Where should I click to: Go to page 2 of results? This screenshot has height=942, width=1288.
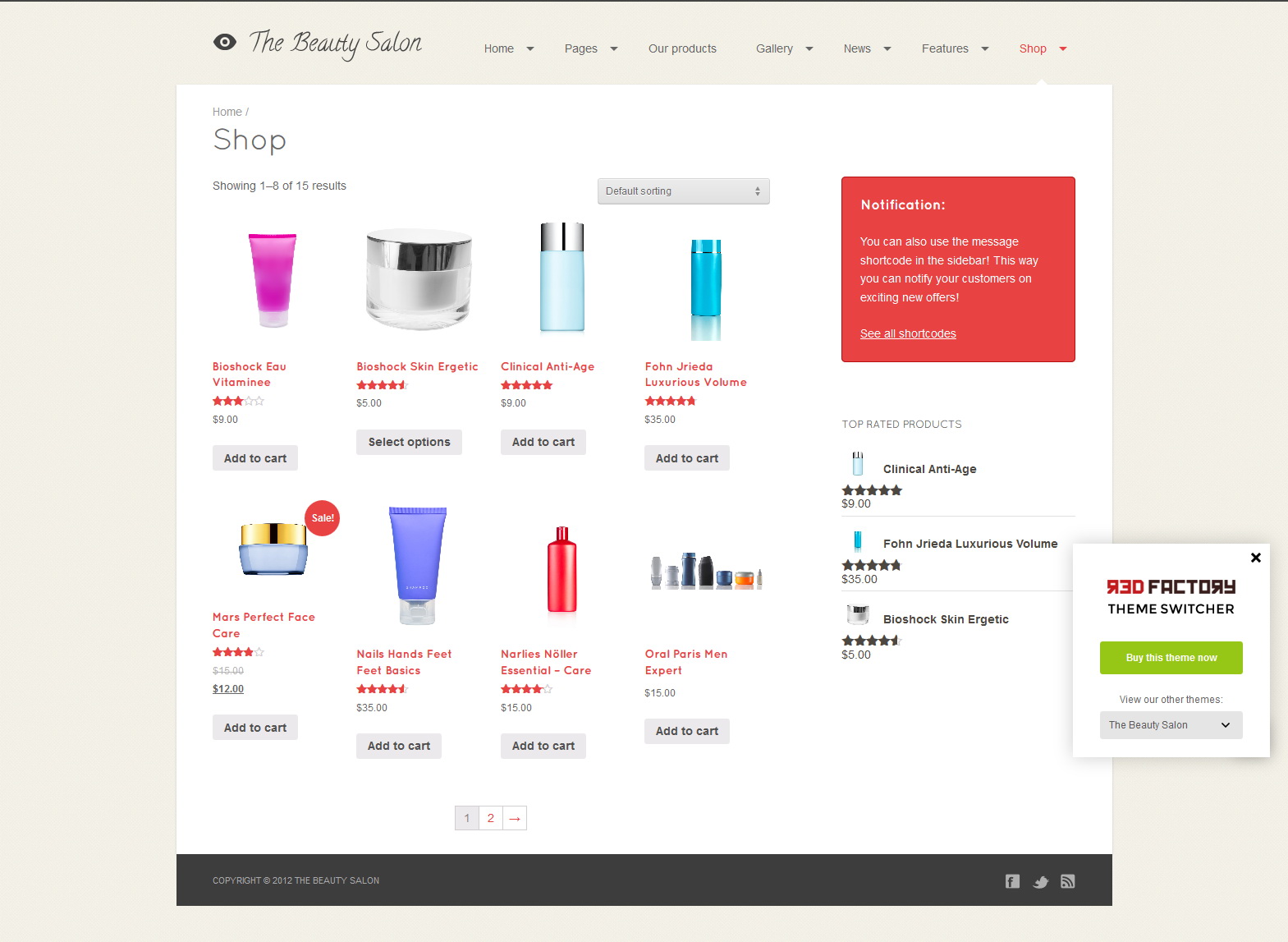click(490, 818)
